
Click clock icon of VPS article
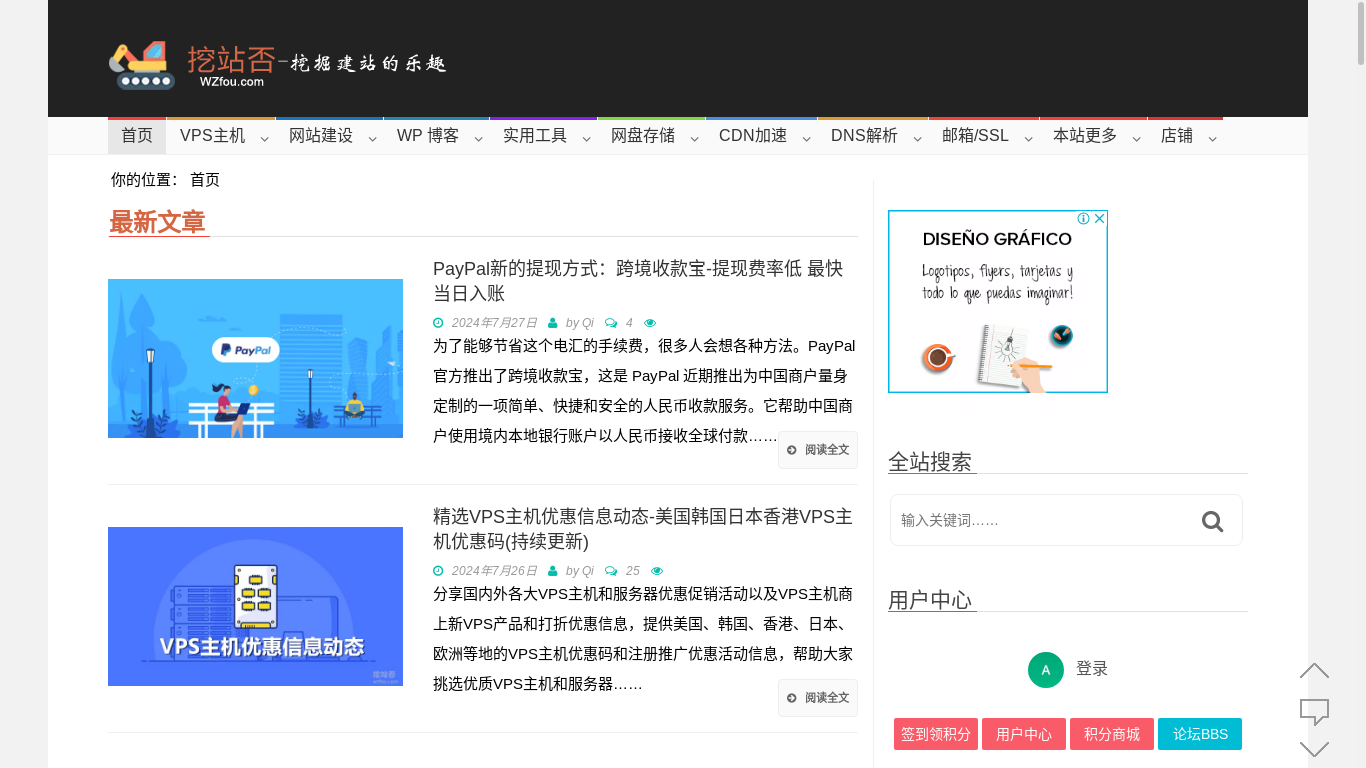tap(438, 571)
